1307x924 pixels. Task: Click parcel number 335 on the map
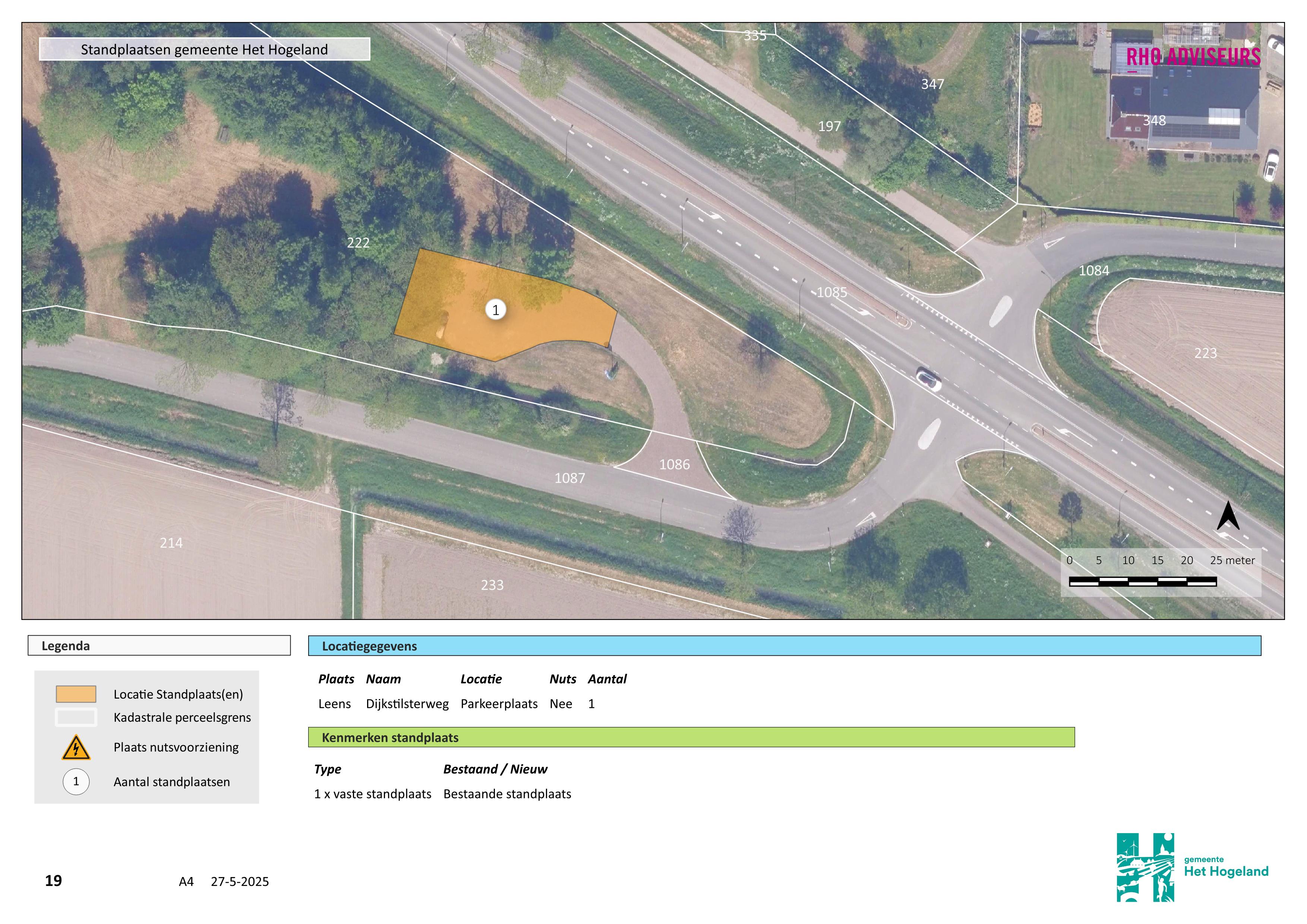click(x=755, y=36)
